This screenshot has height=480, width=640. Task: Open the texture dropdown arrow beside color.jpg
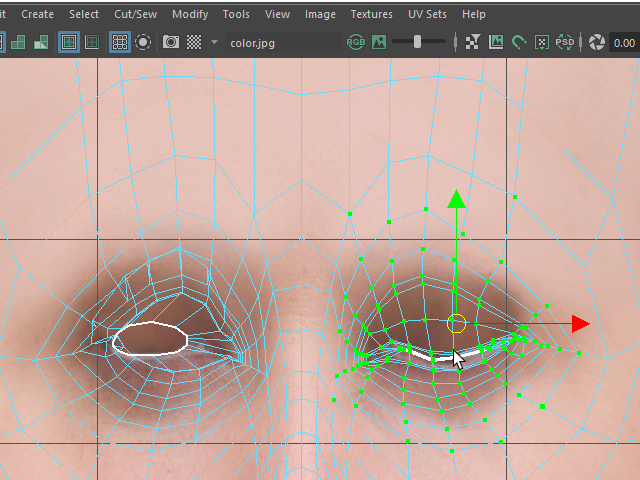click(x=214, y=42)
